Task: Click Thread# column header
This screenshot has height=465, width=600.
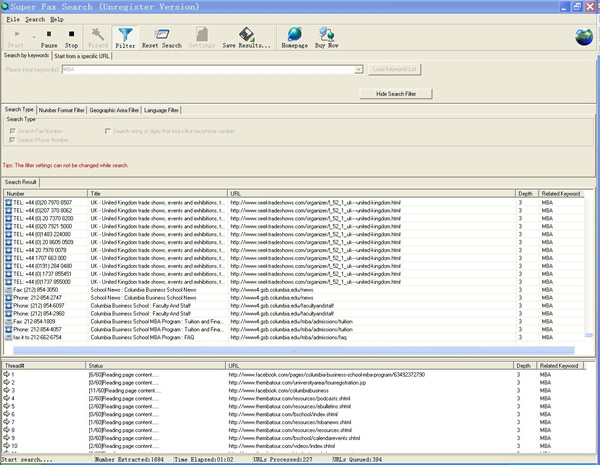Action: click(x=44, y=365)
